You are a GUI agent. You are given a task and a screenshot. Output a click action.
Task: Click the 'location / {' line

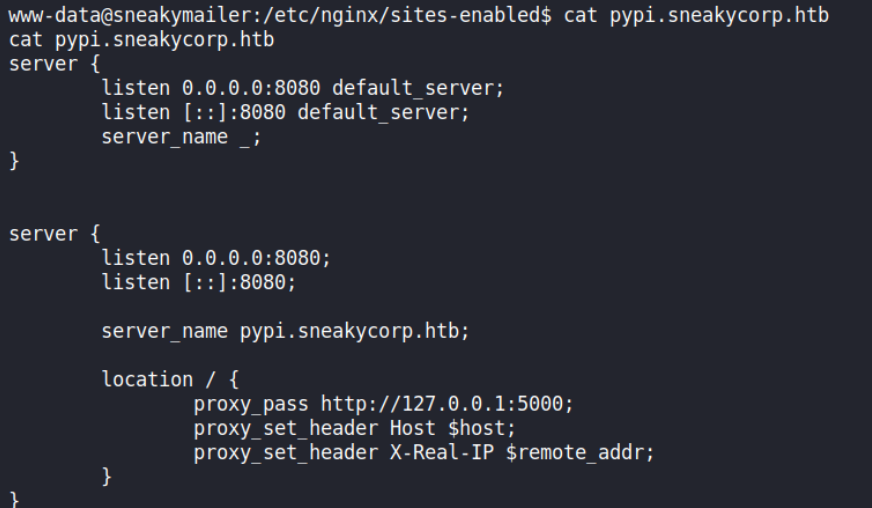click(x=169, y=379)
